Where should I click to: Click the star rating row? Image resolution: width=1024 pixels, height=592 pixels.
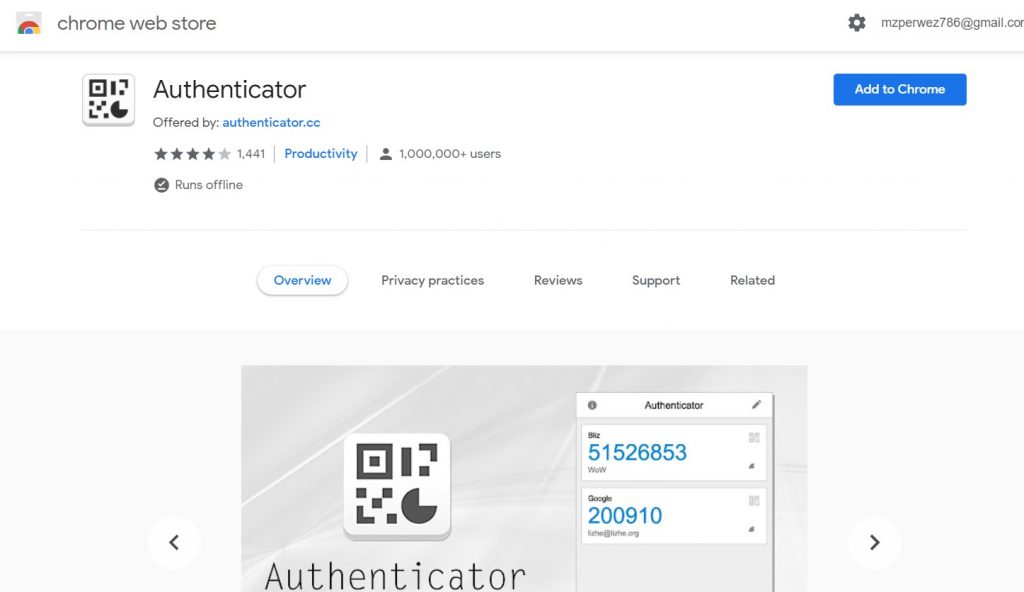(x=193, y=154)
